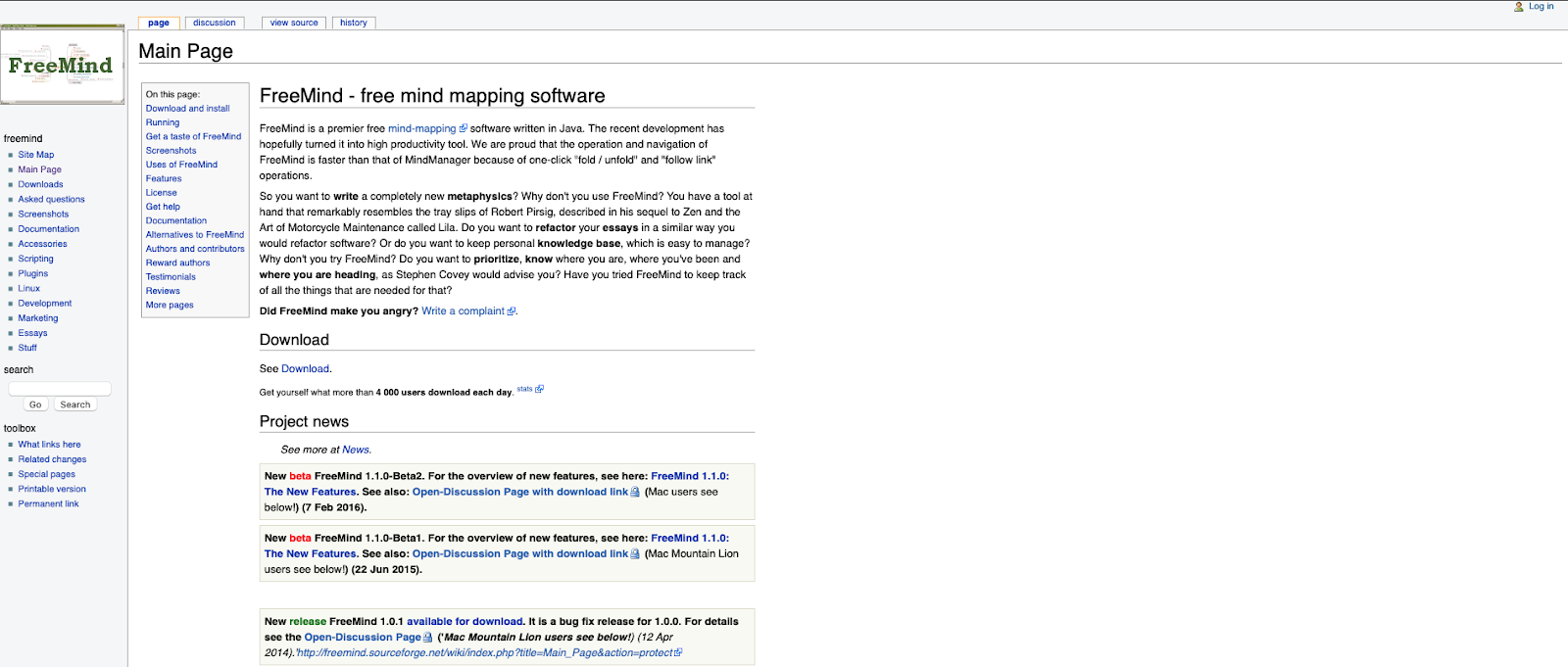Open Development sidebar link
1568x667 pixels.
44,304
